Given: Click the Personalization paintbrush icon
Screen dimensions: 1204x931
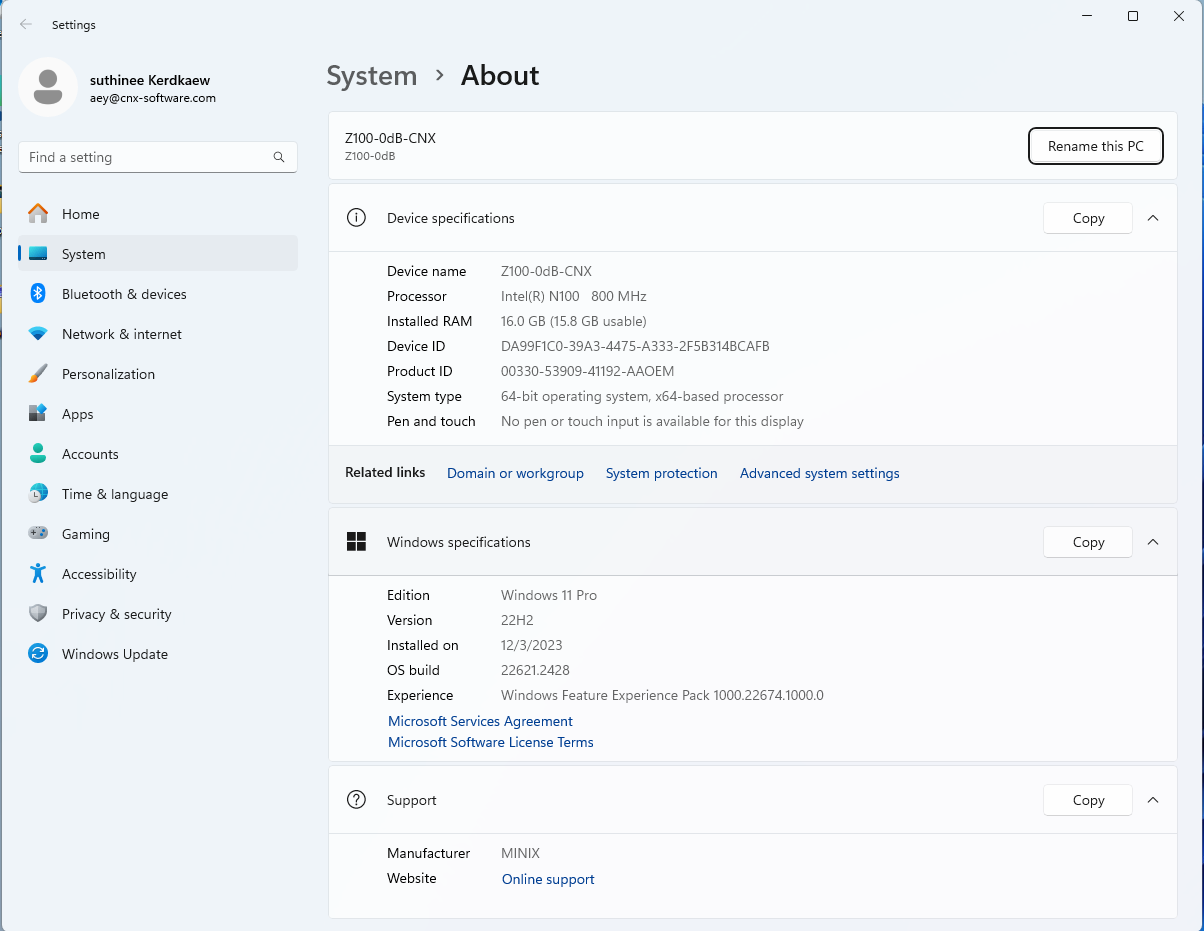Looking at the screenshot, I should point(38,374).
